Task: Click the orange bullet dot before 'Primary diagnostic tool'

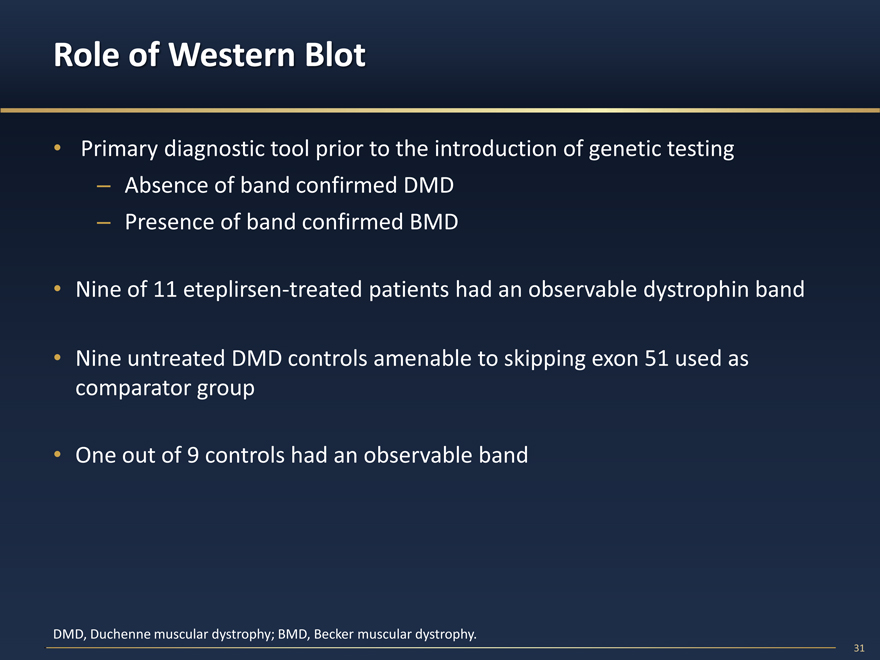Action: click(59, 150)
